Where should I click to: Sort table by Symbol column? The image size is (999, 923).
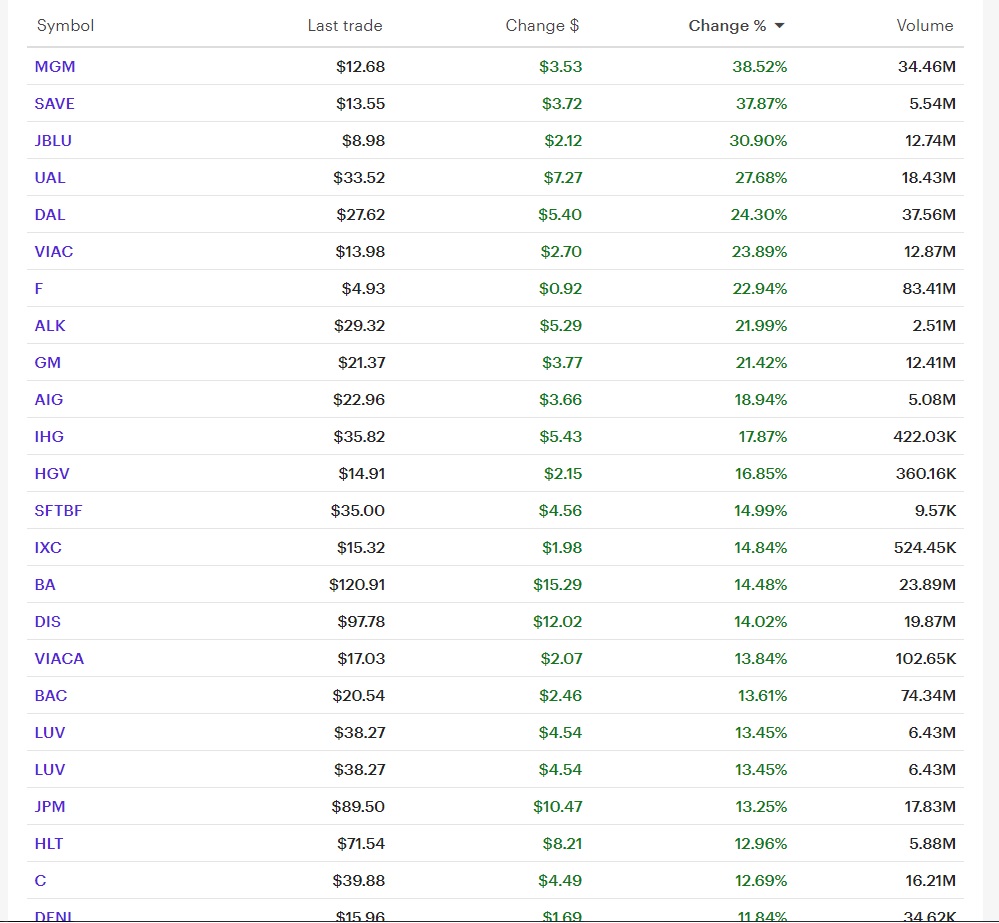(65, 25)
